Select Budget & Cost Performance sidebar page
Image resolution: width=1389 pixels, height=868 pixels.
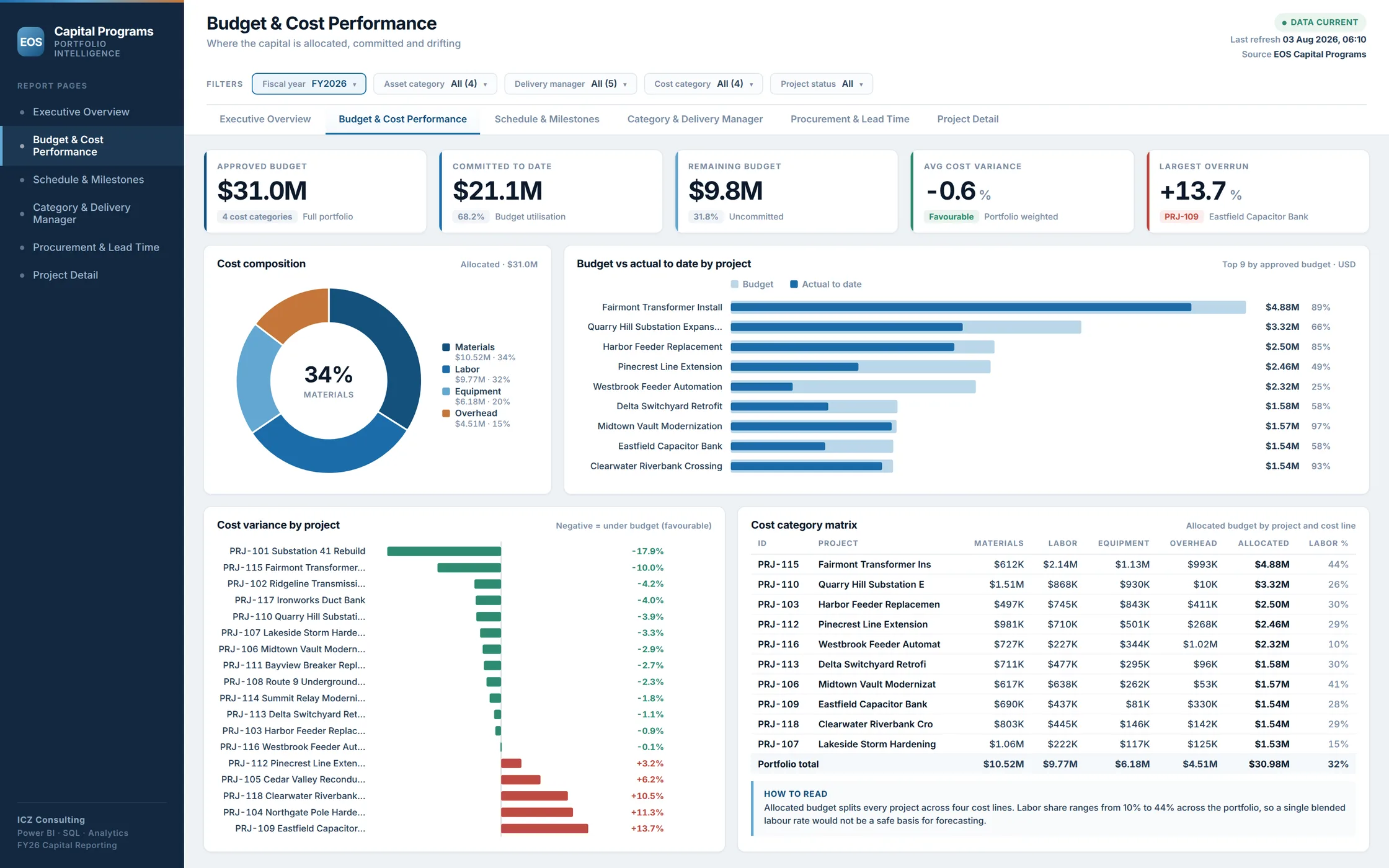coord(92,146)
